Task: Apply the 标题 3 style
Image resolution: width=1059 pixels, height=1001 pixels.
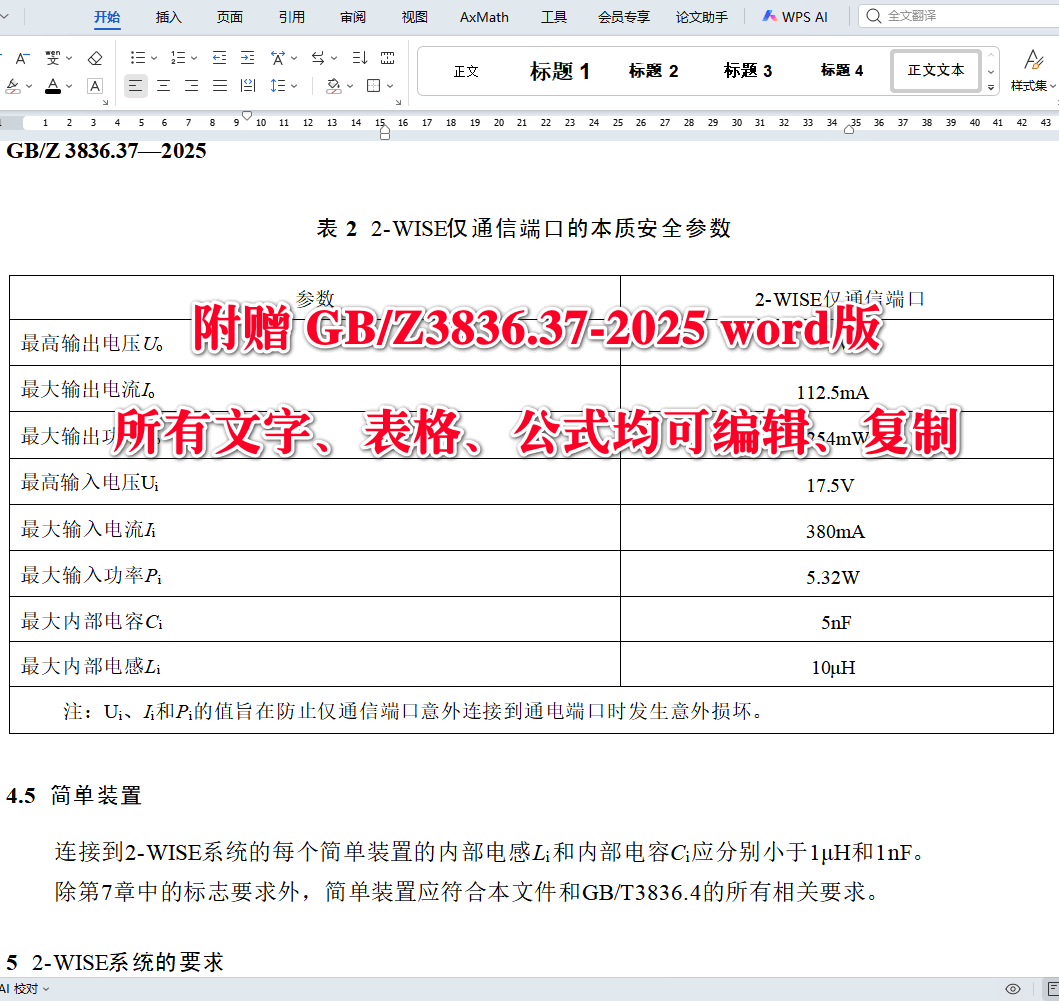Action: (x=748, y=71)
